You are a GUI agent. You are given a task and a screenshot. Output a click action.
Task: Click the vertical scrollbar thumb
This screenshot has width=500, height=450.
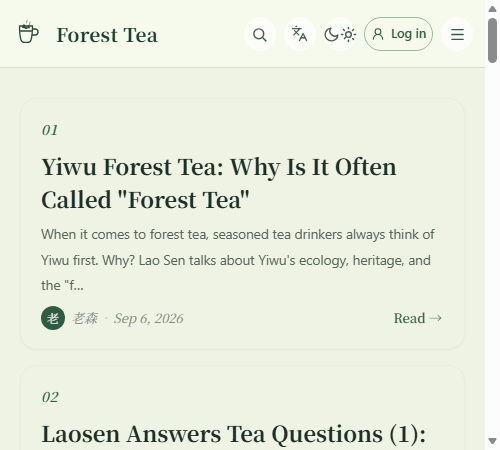pyautogui.click(x=492, y=40)
